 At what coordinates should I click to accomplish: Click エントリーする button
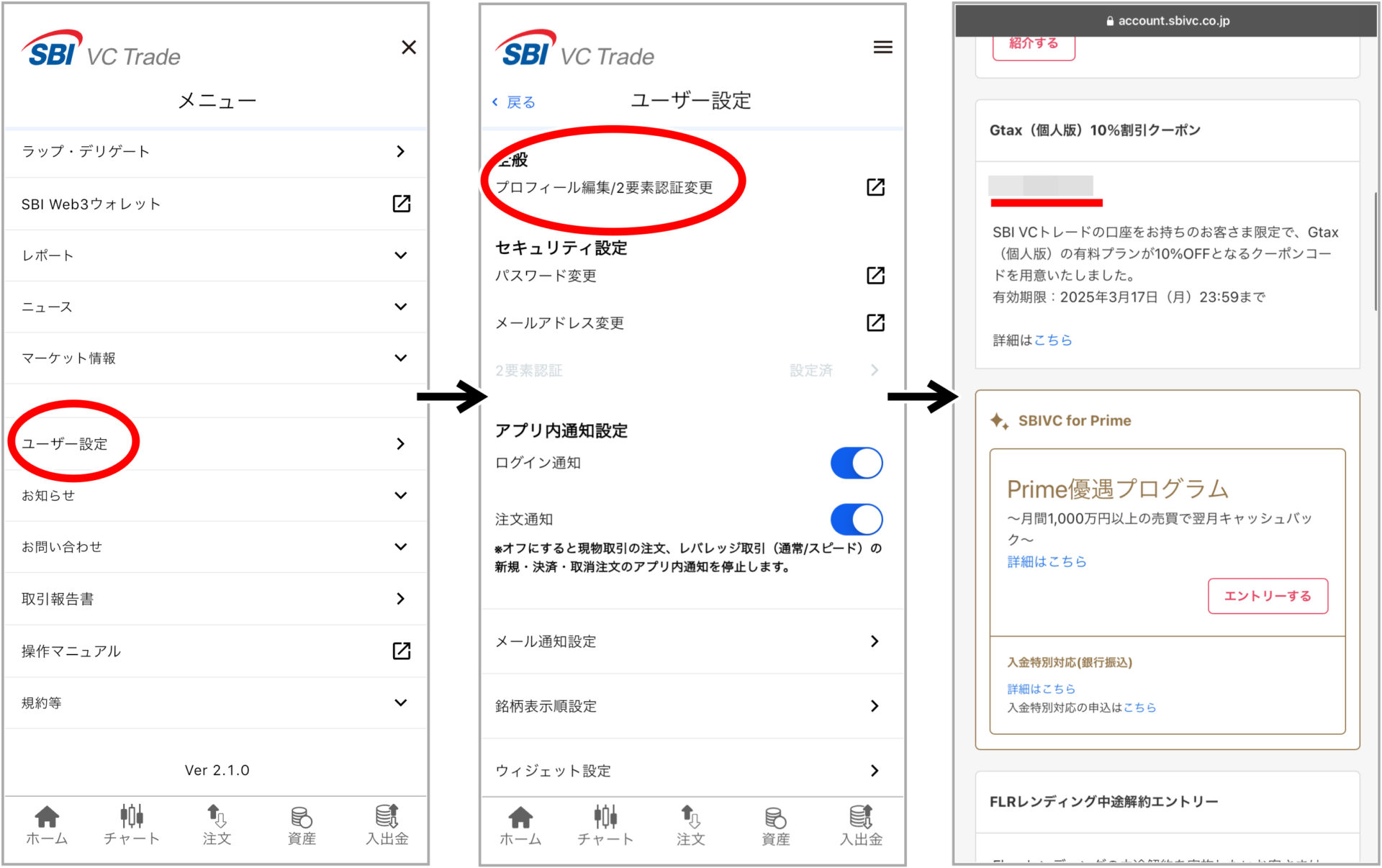coord(1268,596)
